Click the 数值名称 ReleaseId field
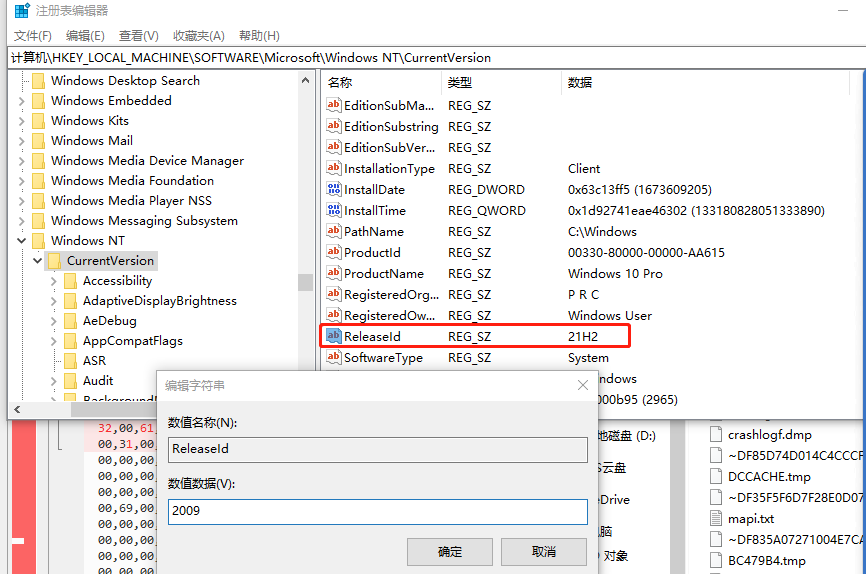This screenshot has width=866, height=574. click(378, 450)
